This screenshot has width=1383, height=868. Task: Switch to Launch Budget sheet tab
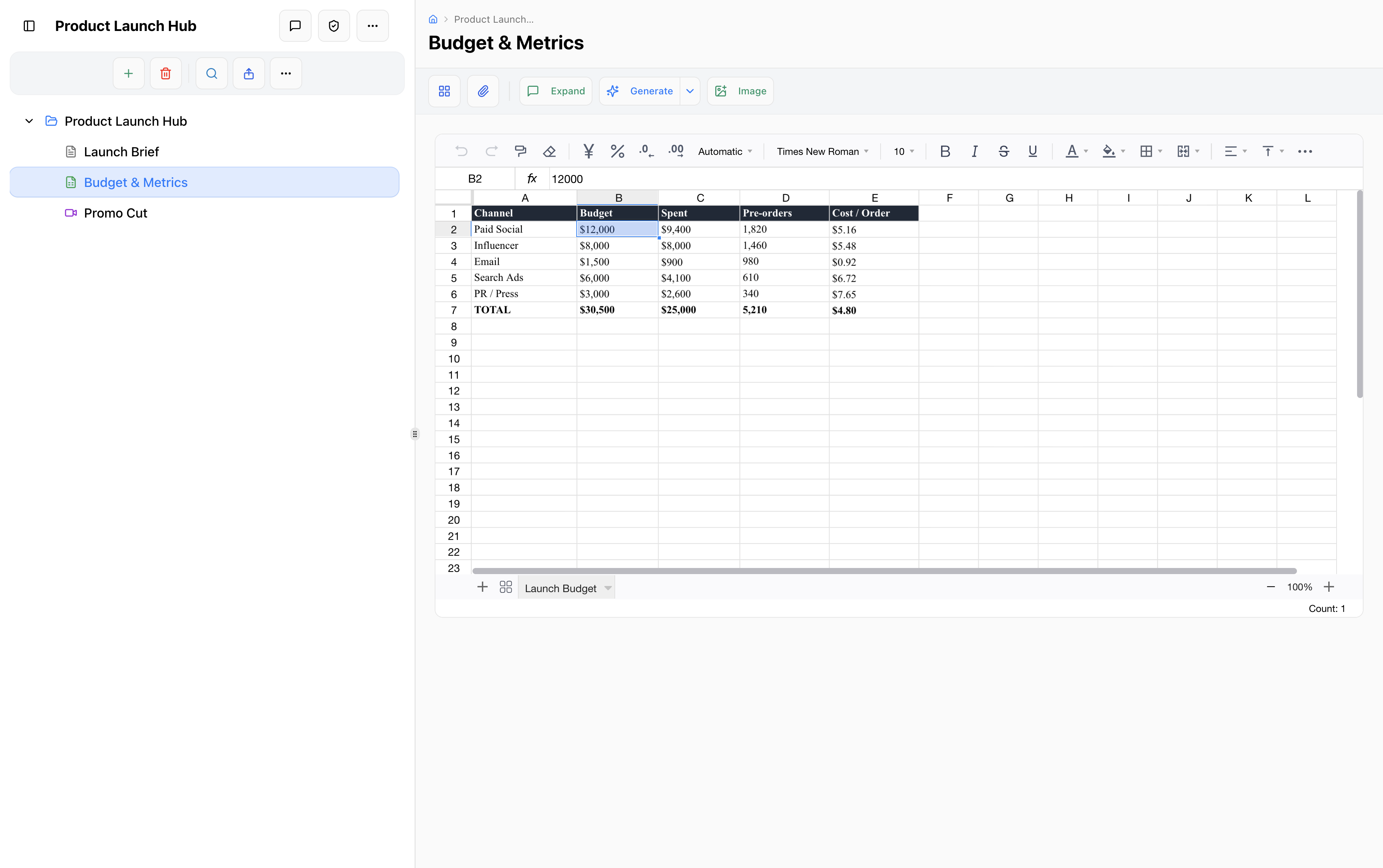(560, 589)
